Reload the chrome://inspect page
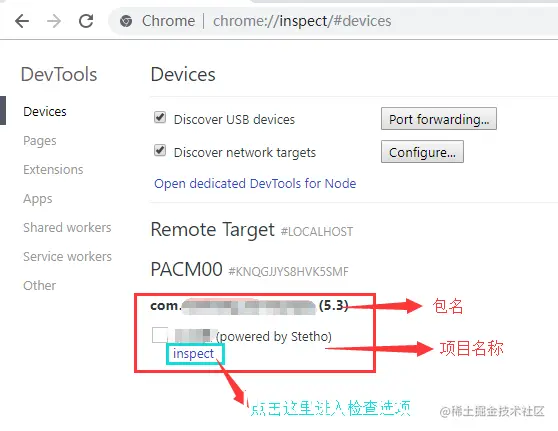The width and height of the screenshot is (558, 431). [86, 21]
